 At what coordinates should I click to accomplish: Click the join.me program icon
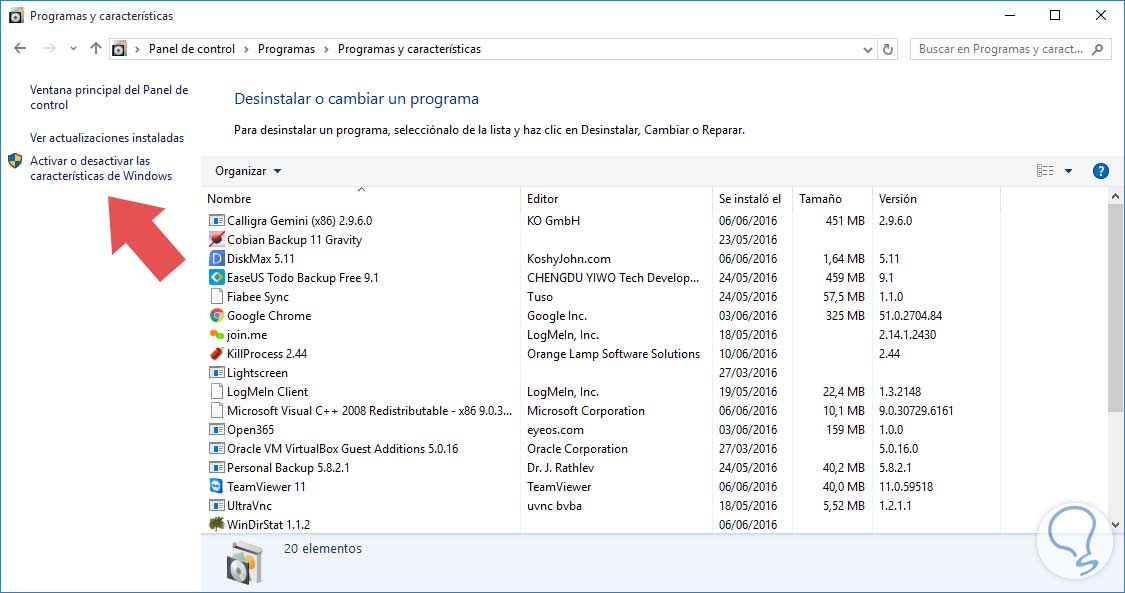point(217,335)
